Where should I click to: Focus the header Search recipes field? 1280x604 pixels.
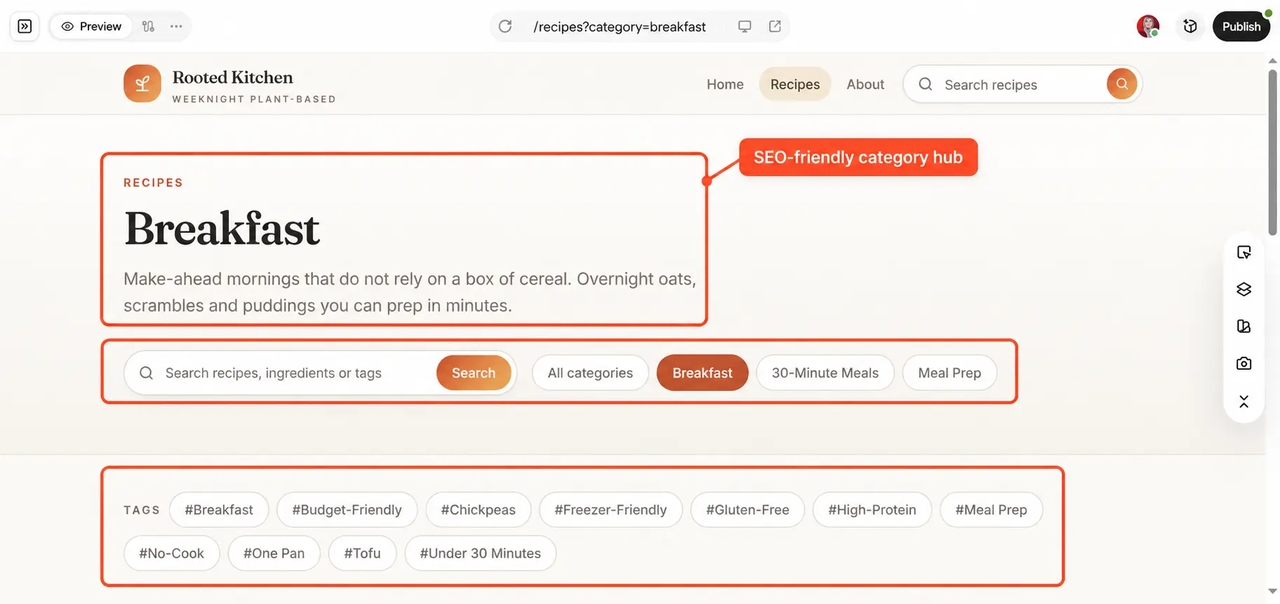(1020, 84)
